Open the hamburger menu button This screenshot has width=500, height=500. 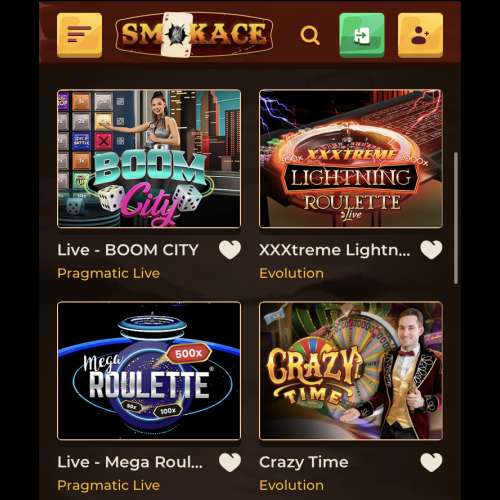point(79,35)
